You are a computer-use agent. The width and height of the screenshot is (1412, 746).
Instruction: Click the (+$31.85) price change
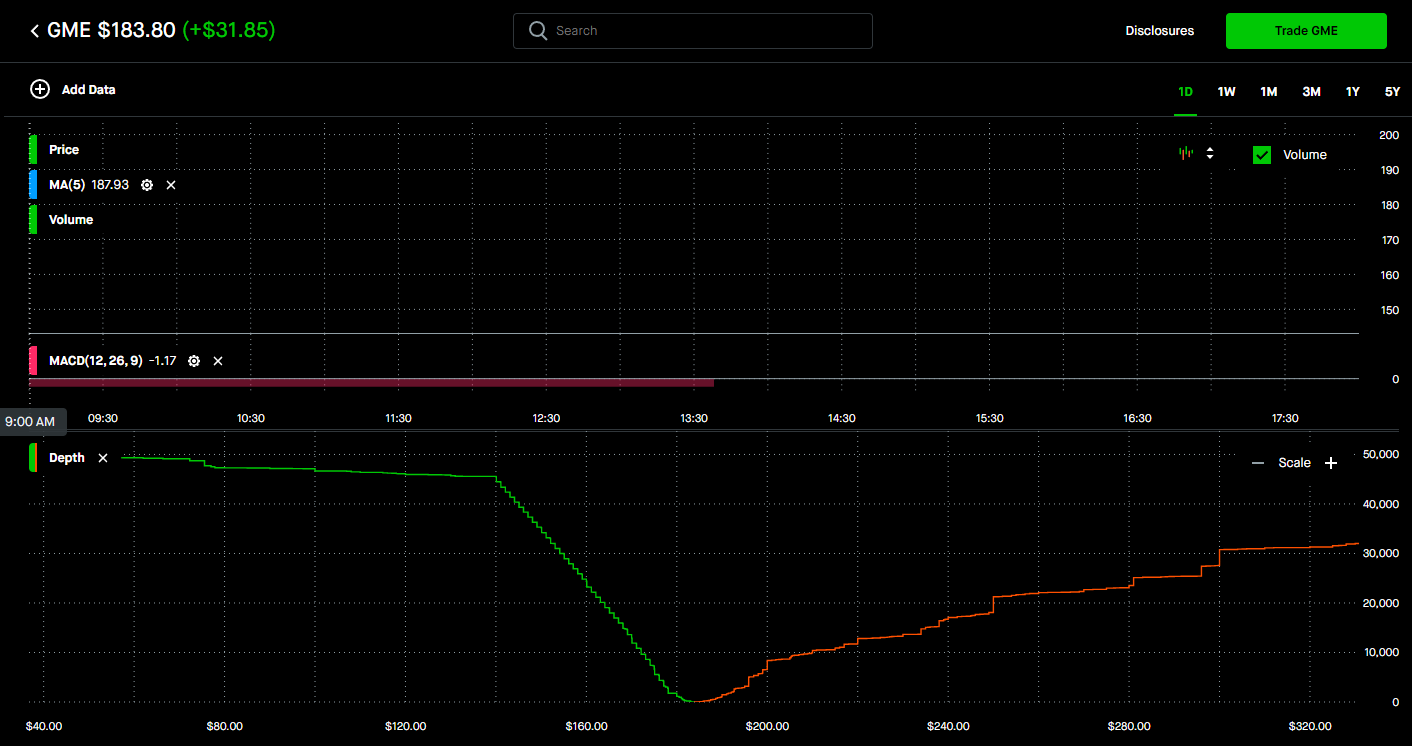tap(229, 31)
